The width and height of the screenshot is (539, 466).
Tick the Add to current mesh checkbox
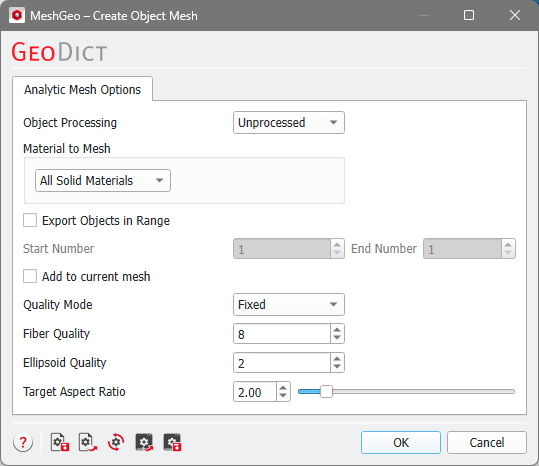tap(30, 276)
